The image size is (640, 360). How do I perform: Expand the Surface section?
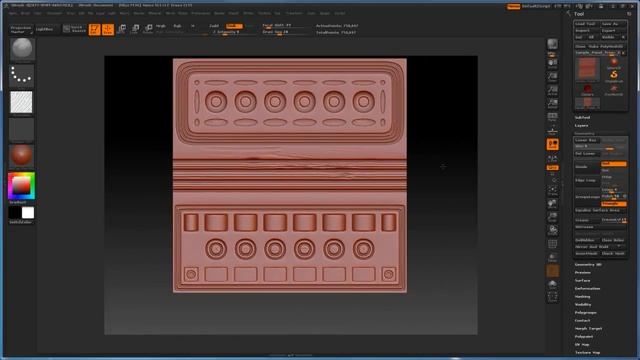tap(582, 280)
